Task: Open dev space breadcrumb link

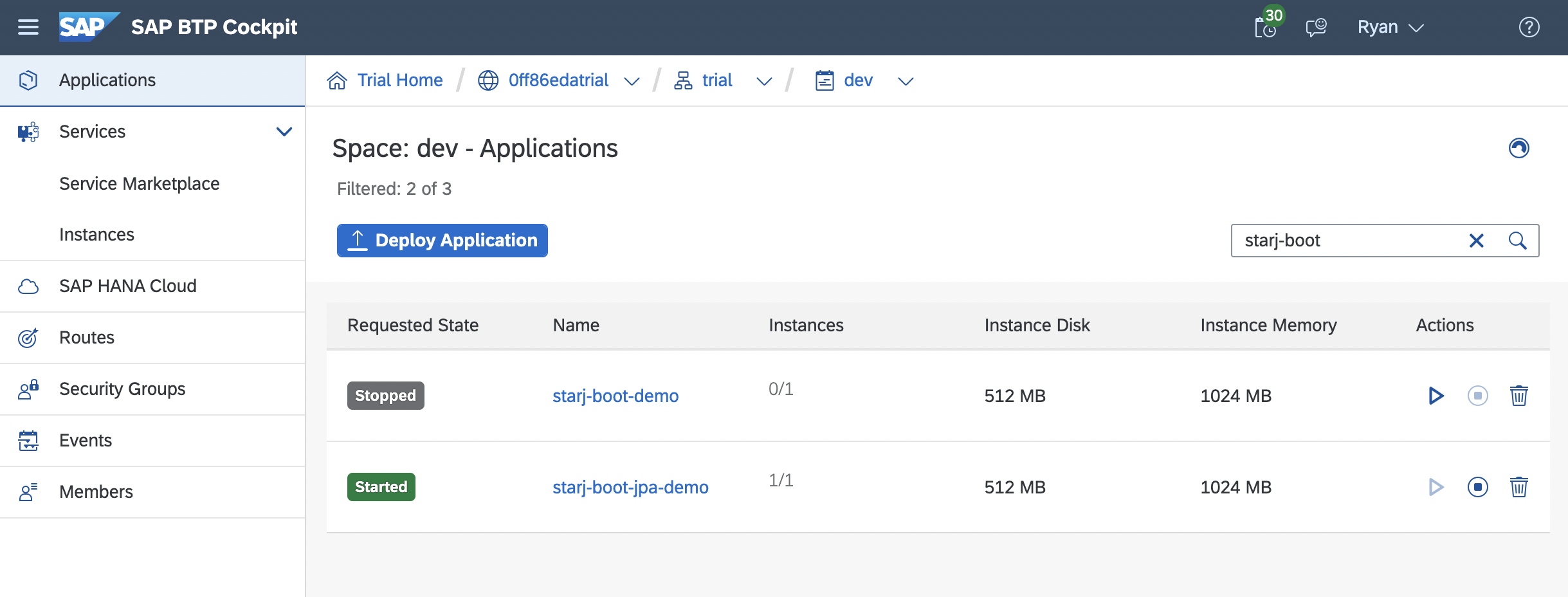Action: point(858,80)
